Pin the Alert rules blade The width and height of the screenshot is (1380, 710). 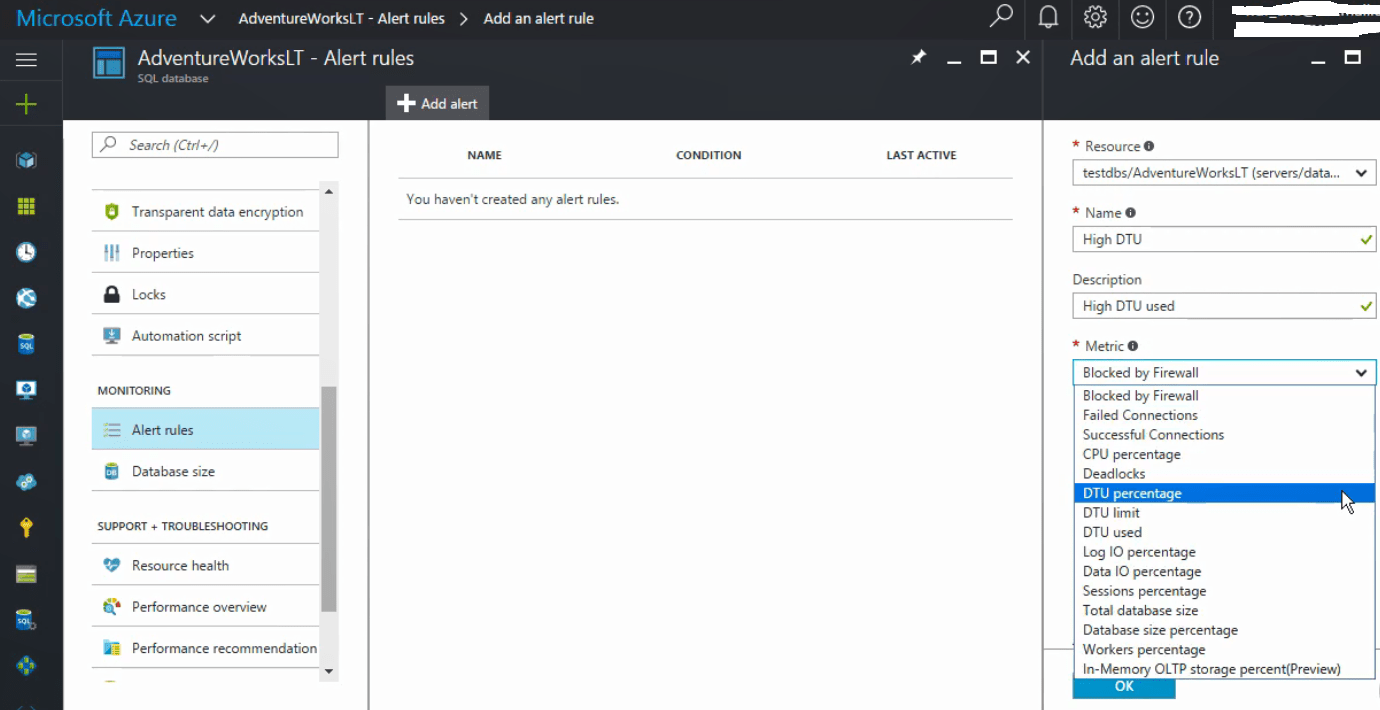point(919,58)
